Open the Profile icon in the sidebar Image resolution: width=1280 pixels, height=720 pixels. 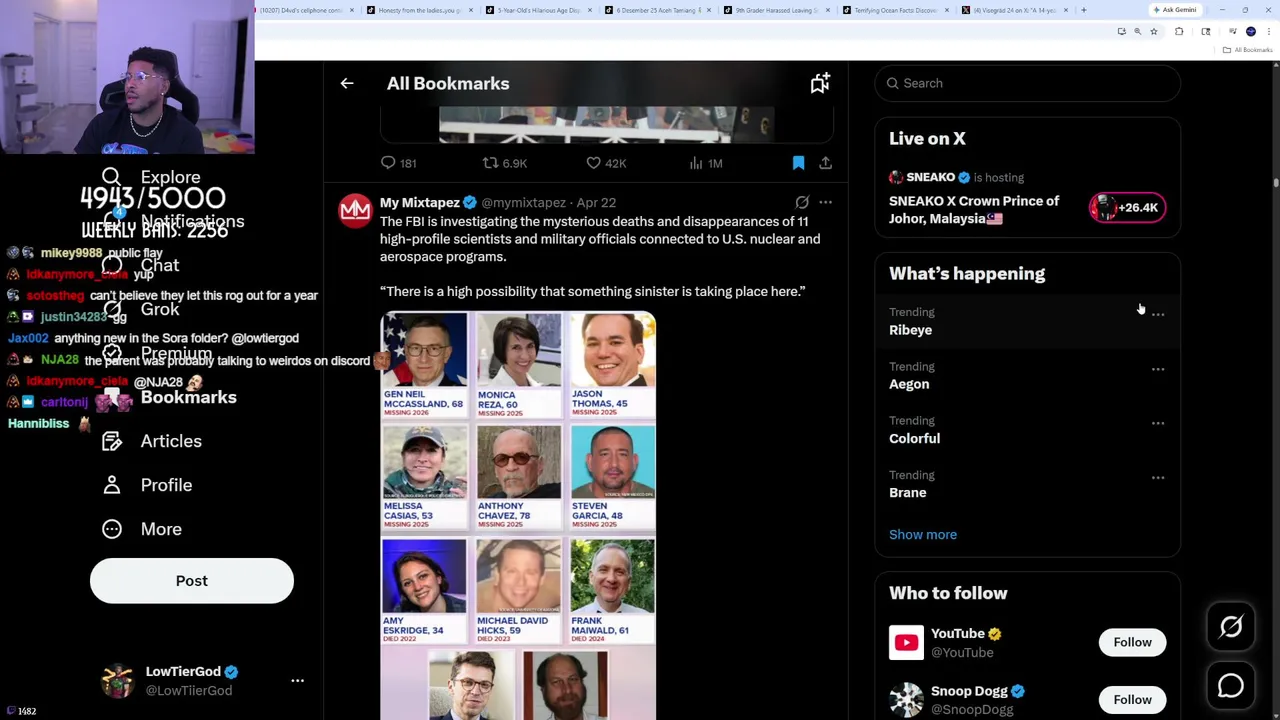coord(112,485)
